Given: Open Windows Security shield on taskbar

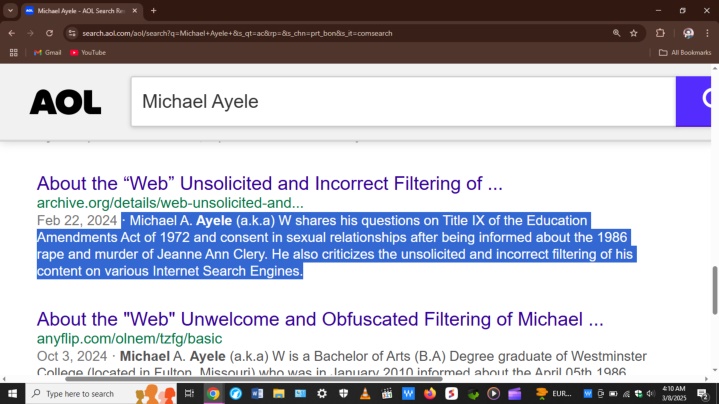Looking at the screenshot, I should tap(343, 393).
